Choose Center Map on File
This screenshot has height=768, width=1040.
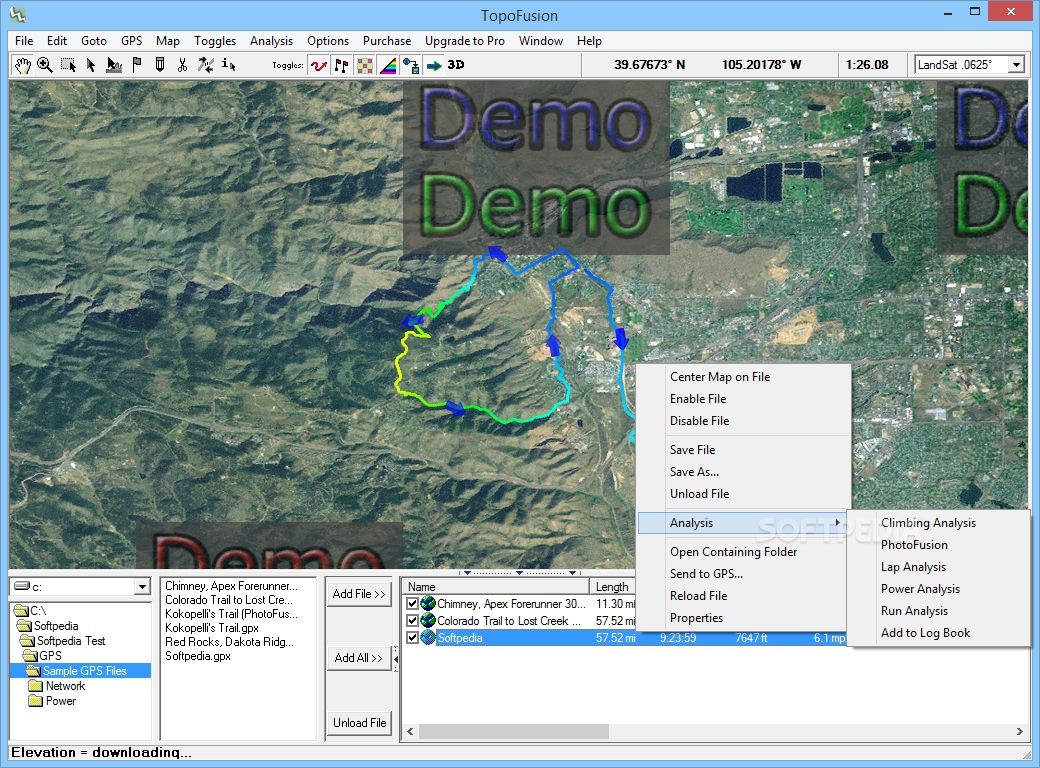[x=743, y=377]
